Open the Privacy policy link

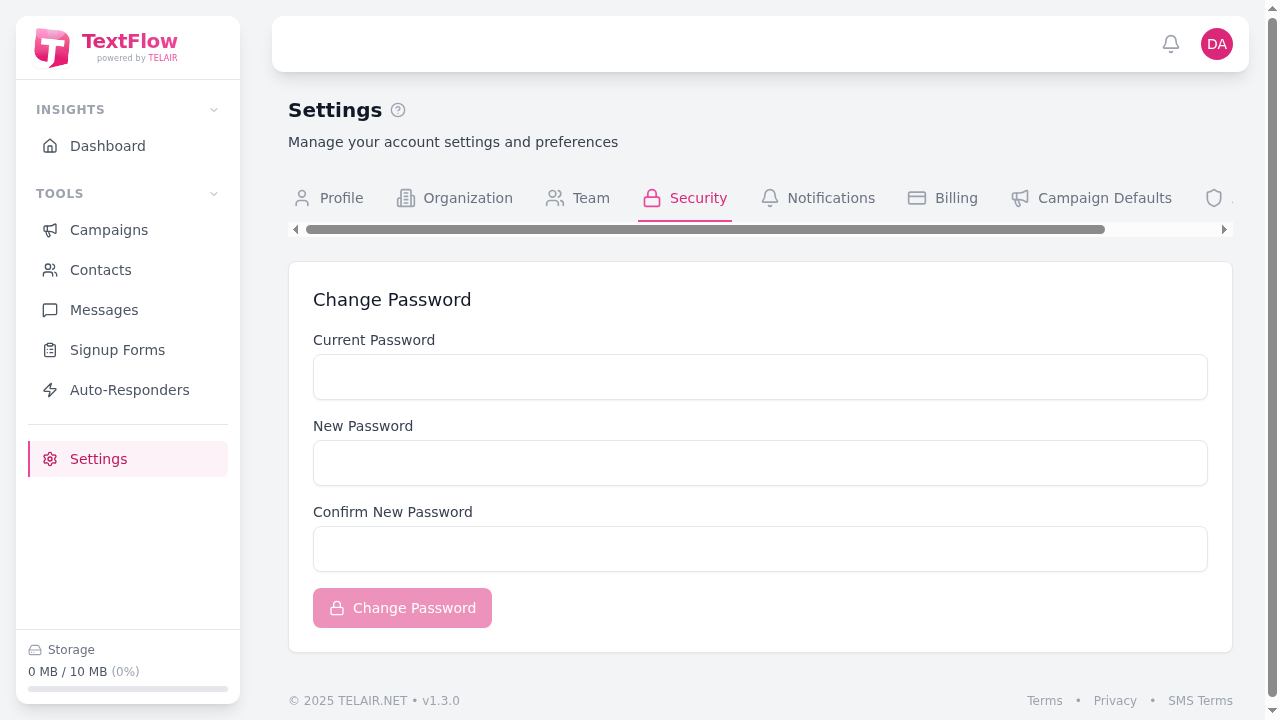point(1115,700)
